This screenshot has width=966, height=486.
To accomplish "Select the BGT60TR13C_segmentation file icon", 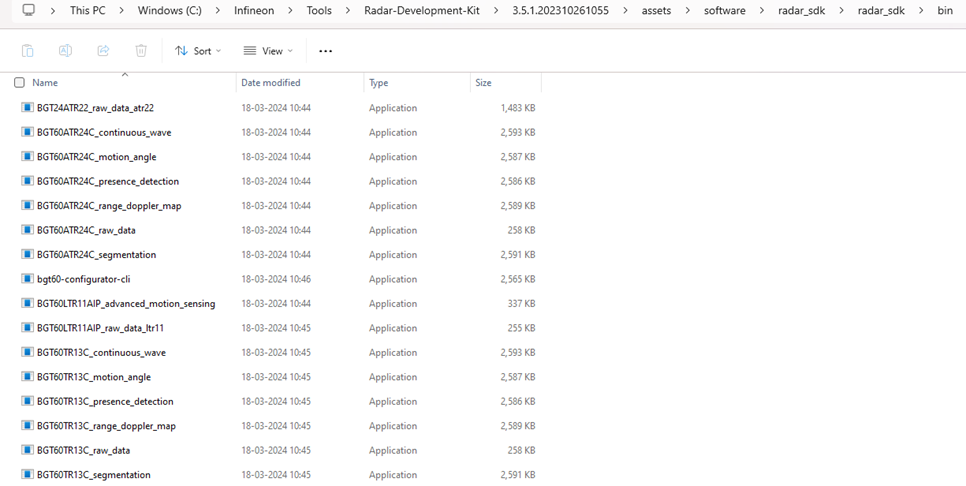I will tap(27, 475).
